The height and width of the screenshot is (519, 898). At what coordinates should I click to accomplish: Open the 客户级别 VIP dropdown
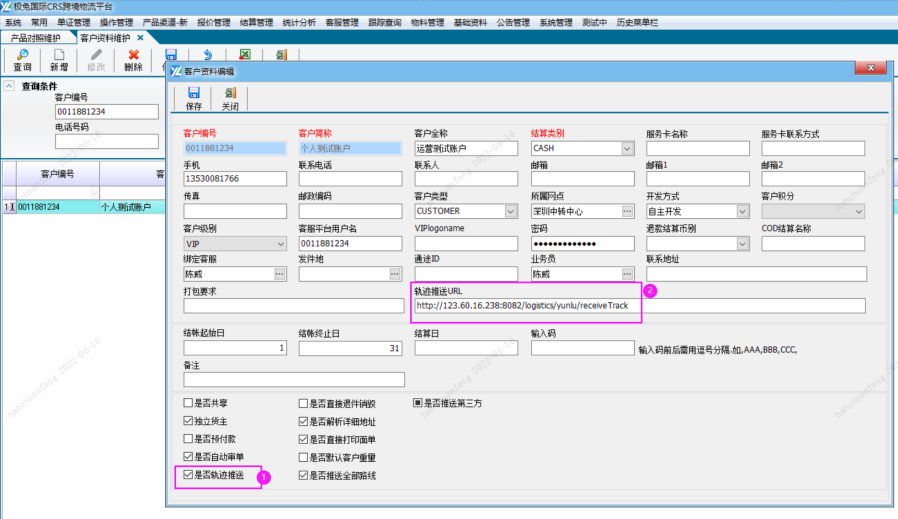280,244
